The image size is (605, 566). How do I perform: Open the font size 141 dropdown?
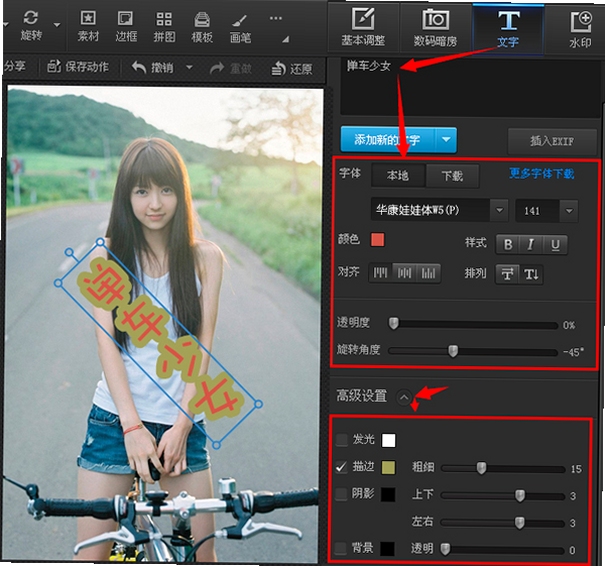(569, 211)
